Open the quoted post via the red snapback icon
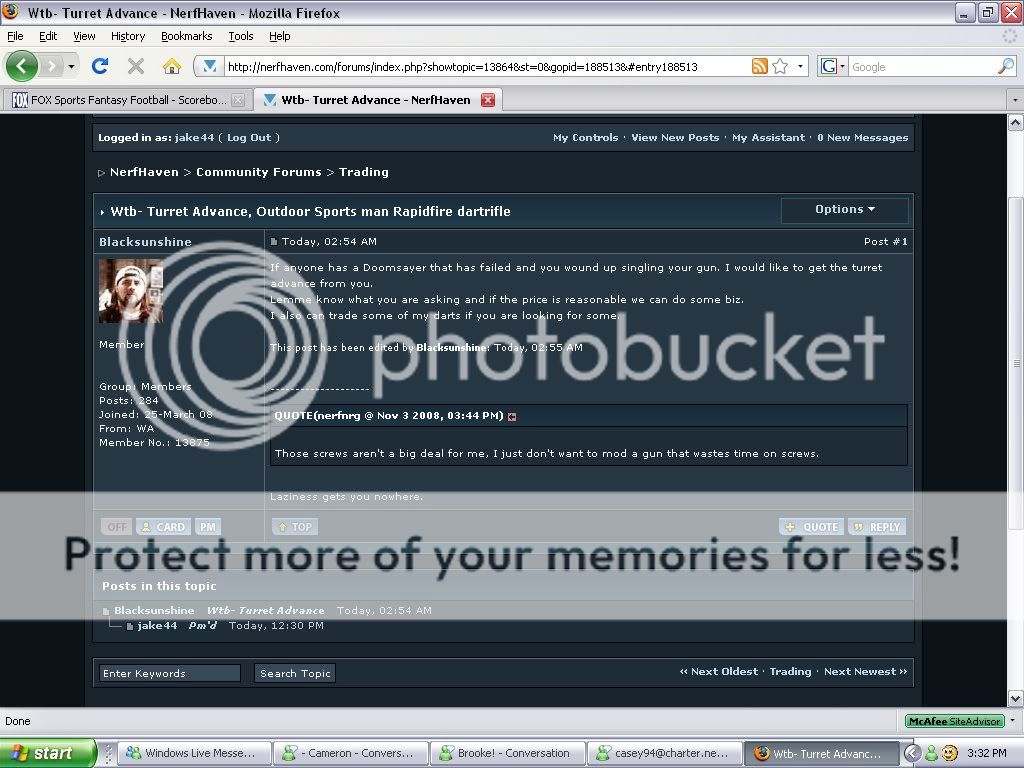The width and height of the screenshot is (1024, 768). pyautogui.click(x=512, y=417)
